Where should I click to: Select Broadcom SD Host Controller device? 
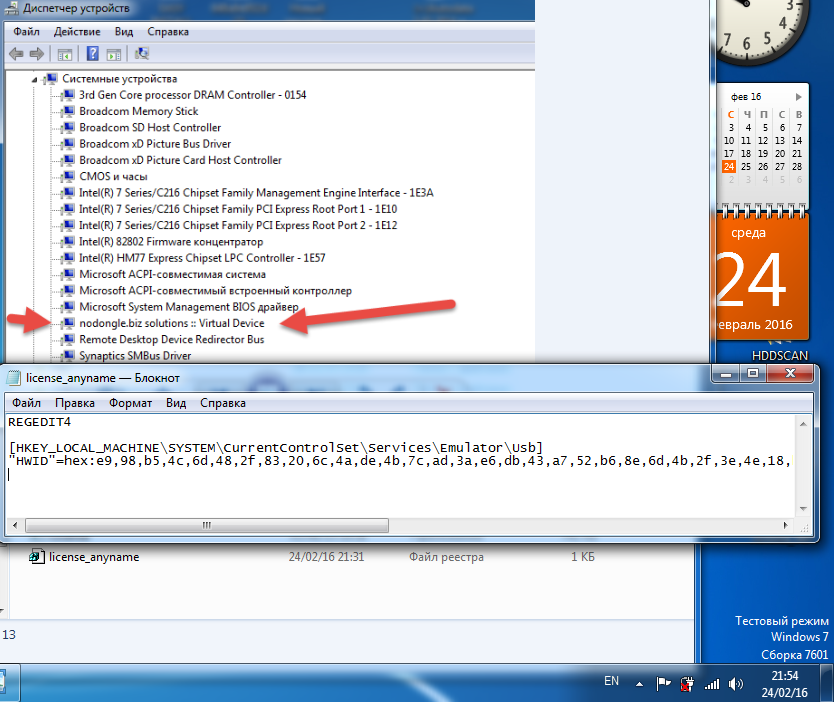coord(150,128)
